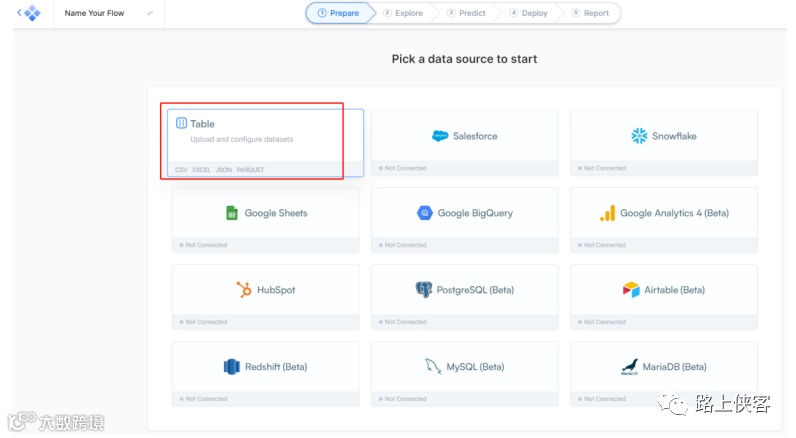796x438 pixels.
Task: Select MariaDB (Beta) label
Action: pos(674,367)
